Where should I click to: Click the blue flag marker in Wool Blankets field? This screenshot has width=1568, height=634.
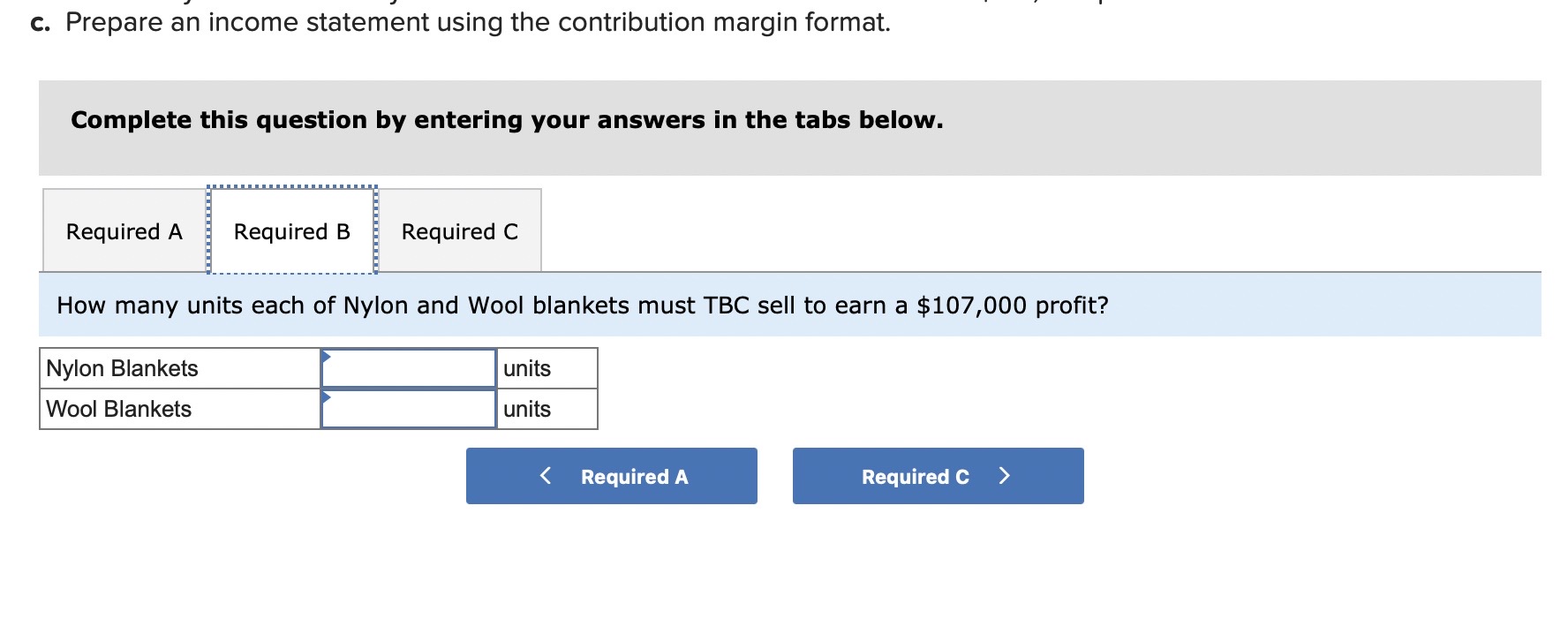pos(328,396)
